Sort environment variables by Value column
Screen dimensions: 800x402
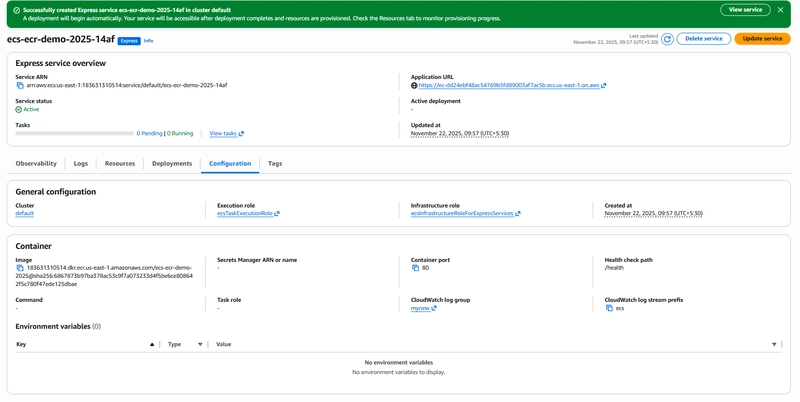click(774, 344)
